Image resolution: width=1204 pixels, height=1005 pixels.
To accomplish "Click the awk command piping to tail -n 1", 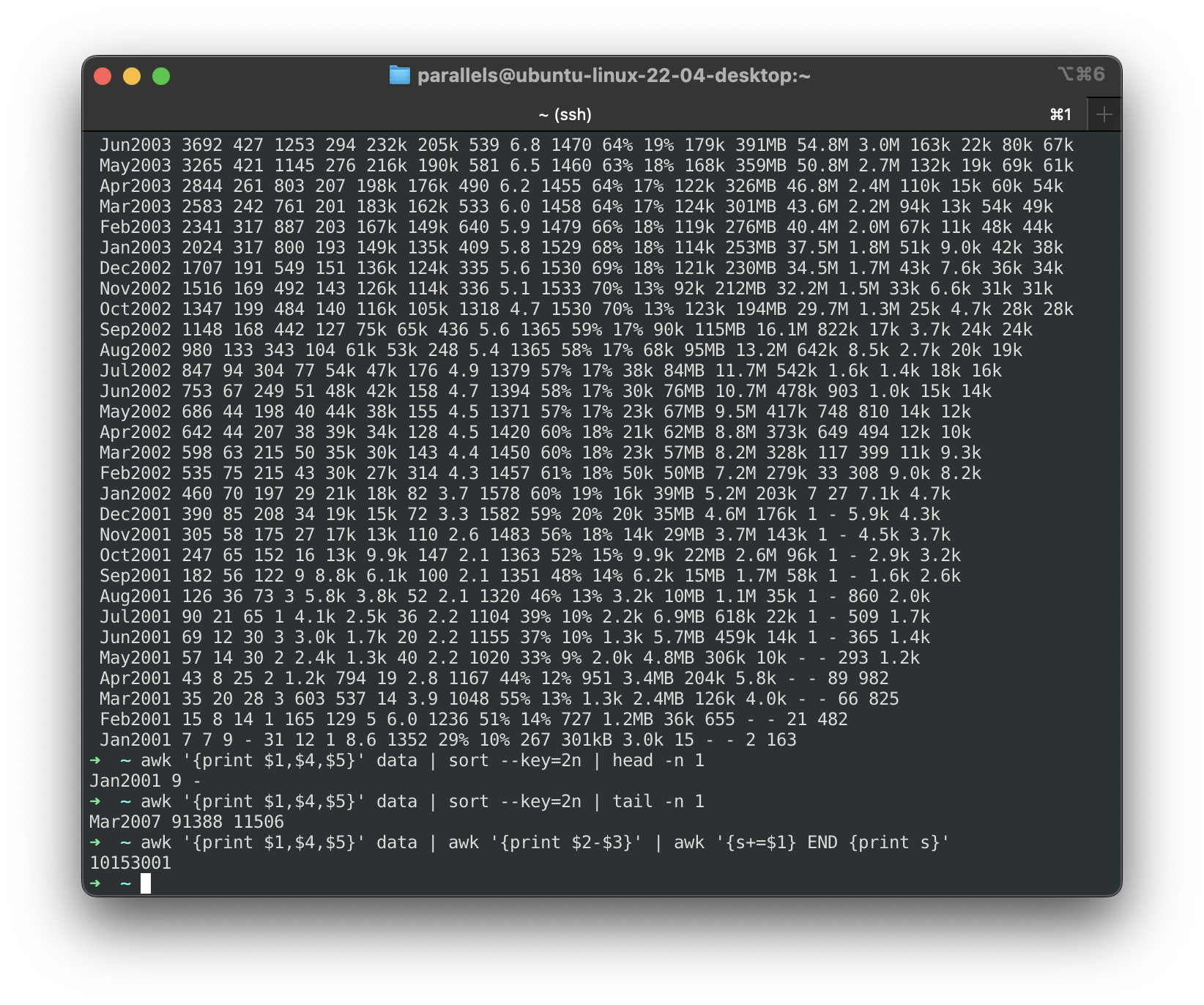I will 421,801.
